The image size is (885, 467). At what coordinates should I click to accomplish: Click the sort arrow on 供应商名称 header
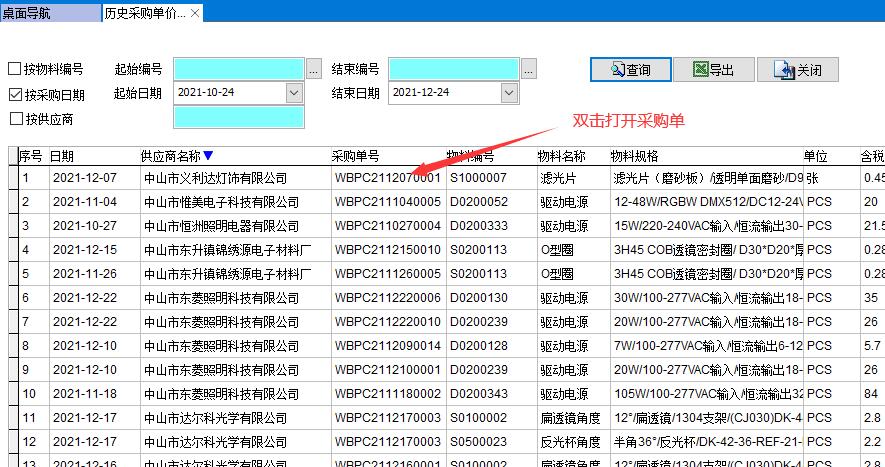coord(208,156)
